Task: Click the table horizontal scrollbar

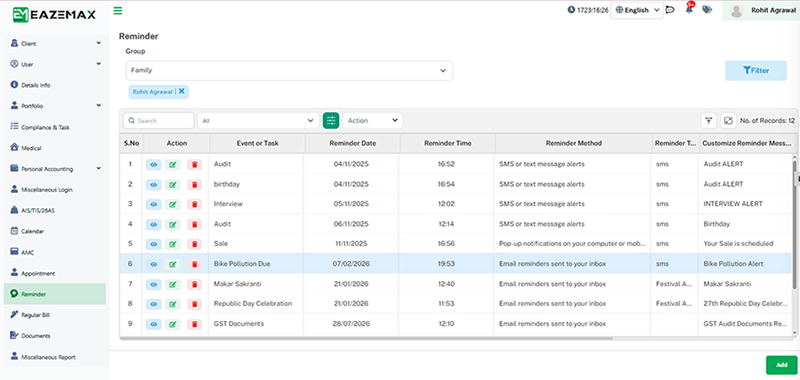Action: 366,338
